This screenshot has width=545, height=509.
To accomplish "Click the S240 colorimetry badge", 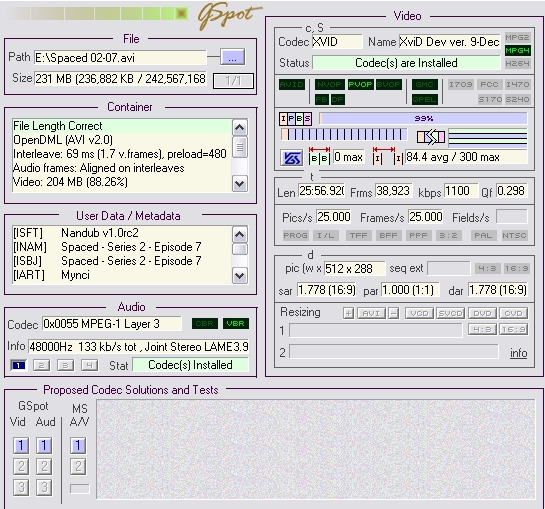I will tap(517, 99).
